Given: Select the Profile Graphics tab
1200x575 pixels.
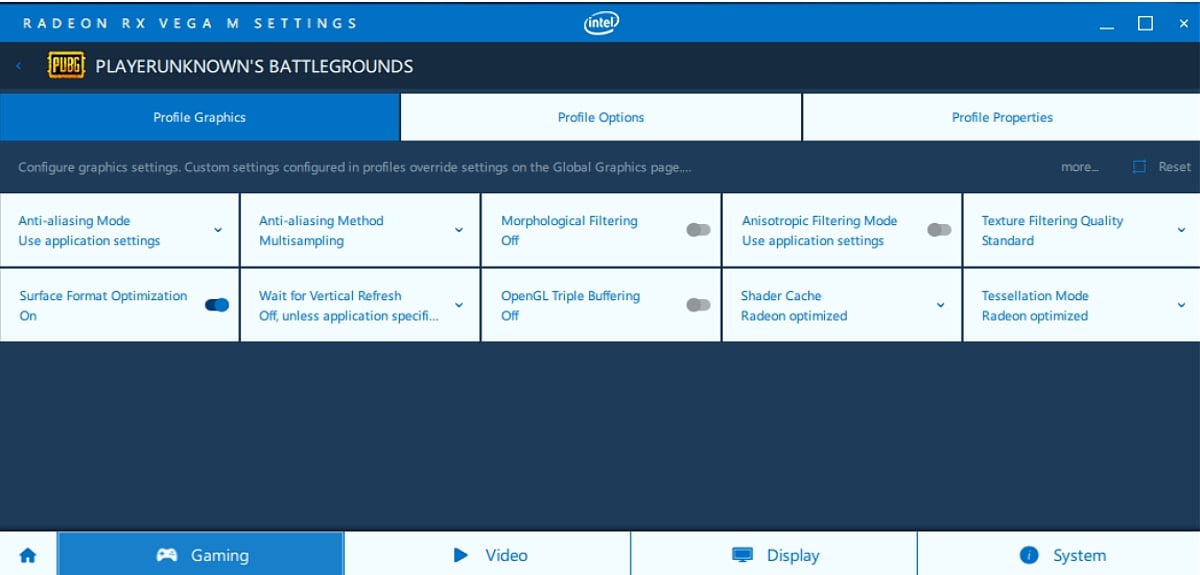Looking at the screenshot, I should pyautogui.click(x=199, y=117).
